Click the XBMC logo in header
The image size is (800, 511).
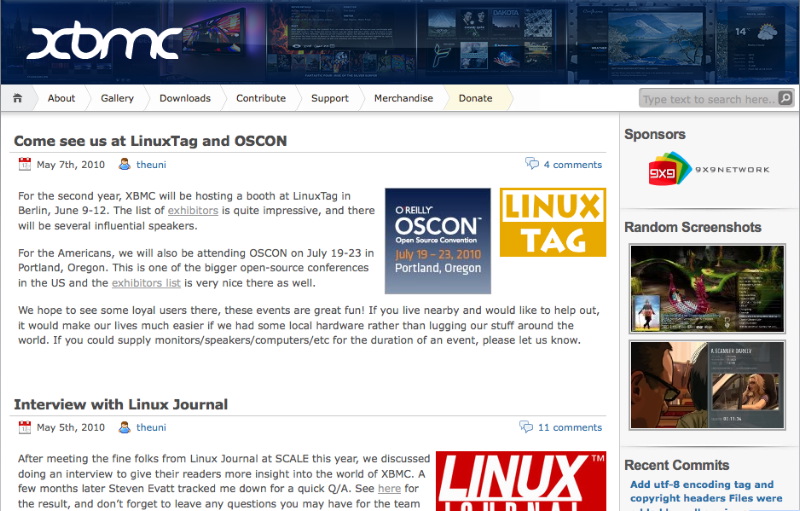pos(104,43)
